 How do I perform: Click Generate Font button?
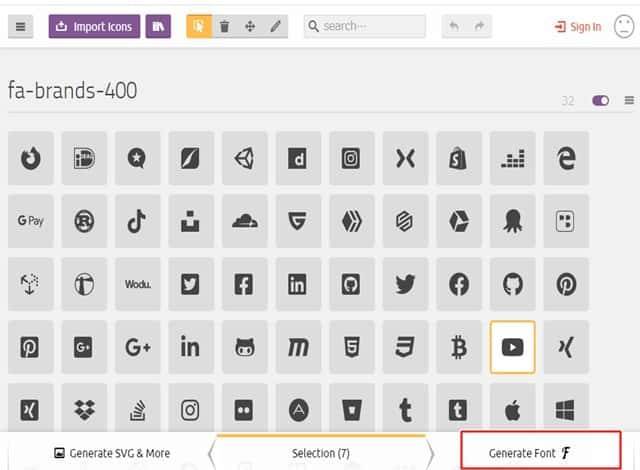[541, 451]
